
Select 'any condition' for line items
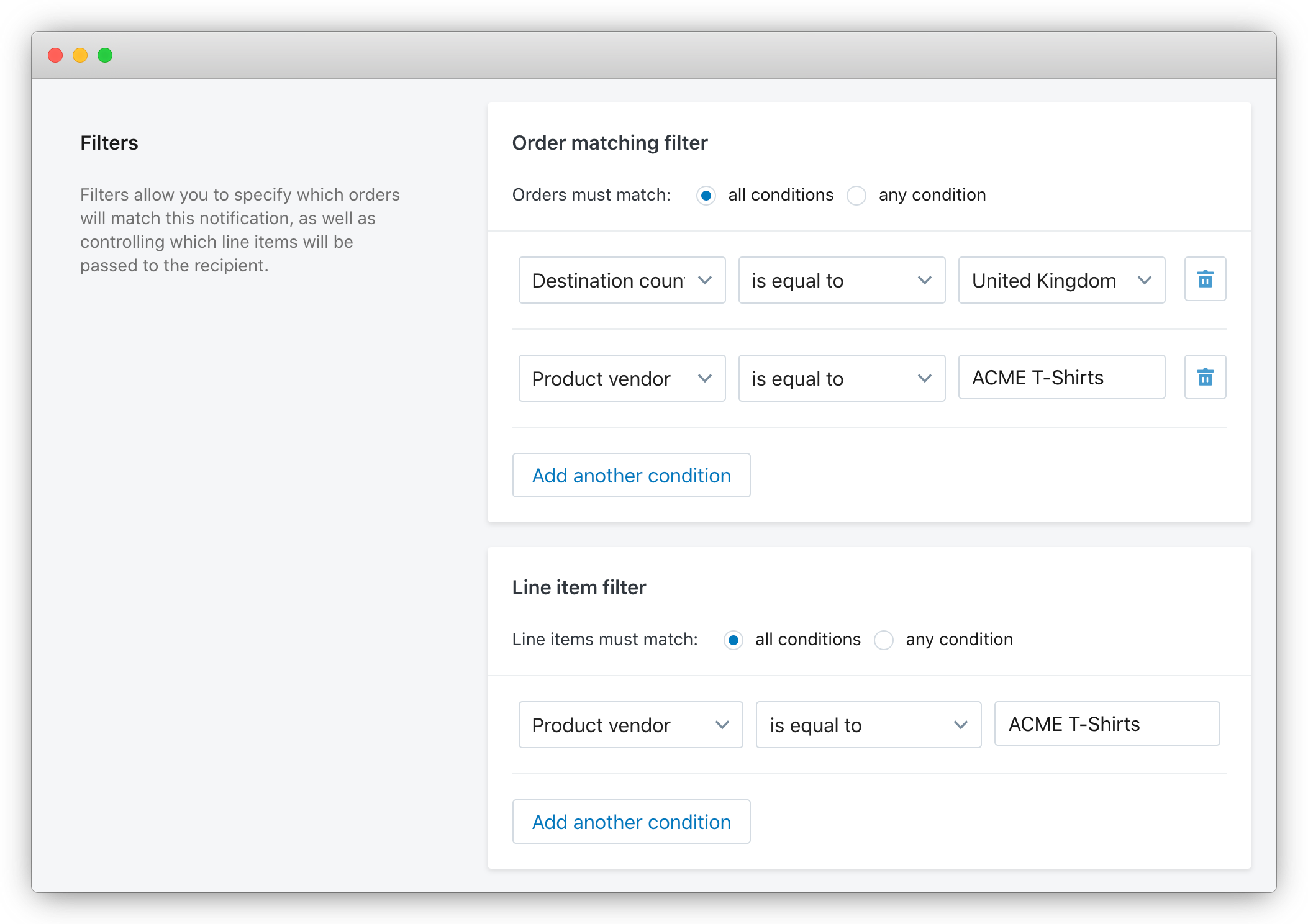point(884,640)
